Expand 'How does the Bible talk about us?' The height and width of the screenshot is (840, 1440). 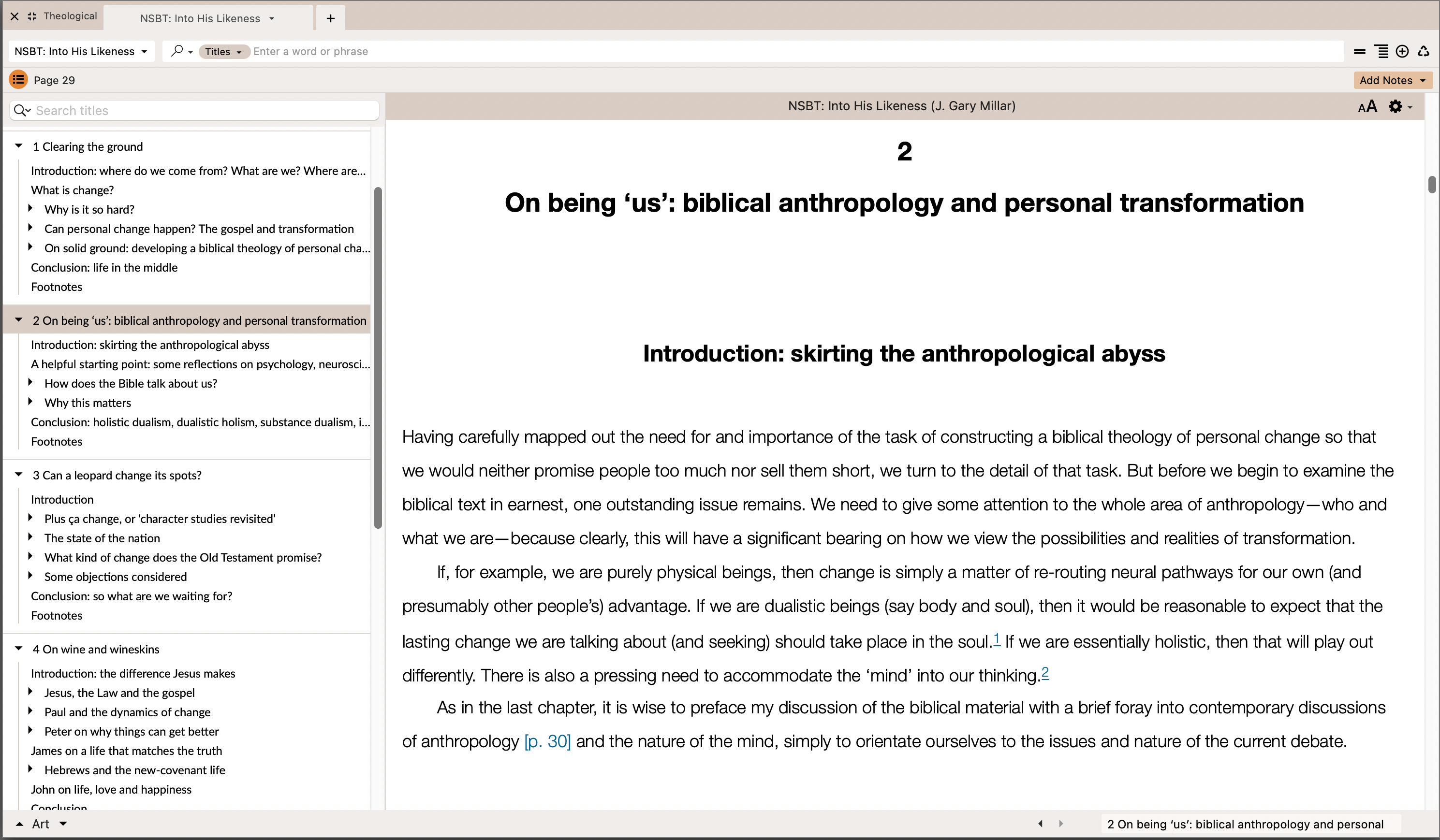coord(30,383)
